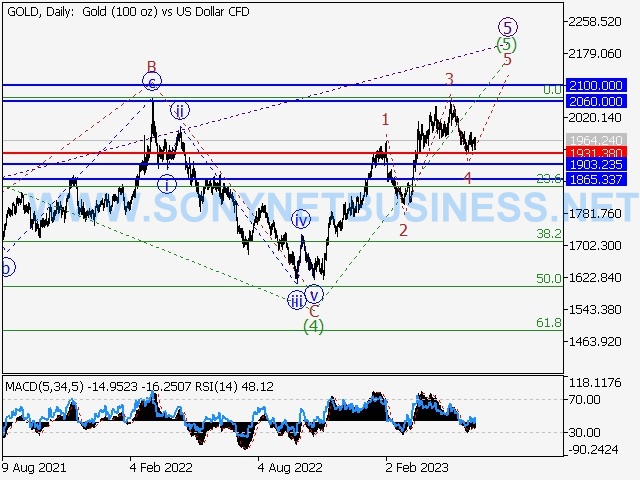Click the red wave 3 label

pyautogui.click(x=449, y=79)
